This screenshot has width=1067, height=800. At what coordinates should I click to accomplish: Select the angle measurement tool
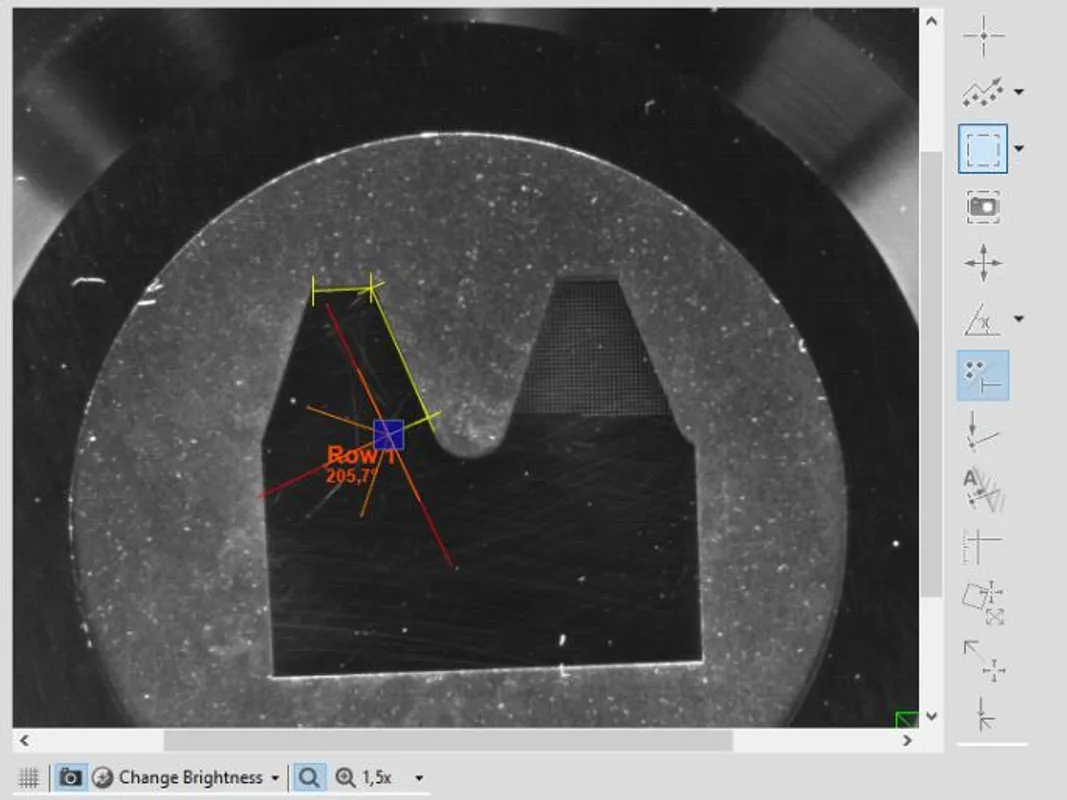(983, 319)
